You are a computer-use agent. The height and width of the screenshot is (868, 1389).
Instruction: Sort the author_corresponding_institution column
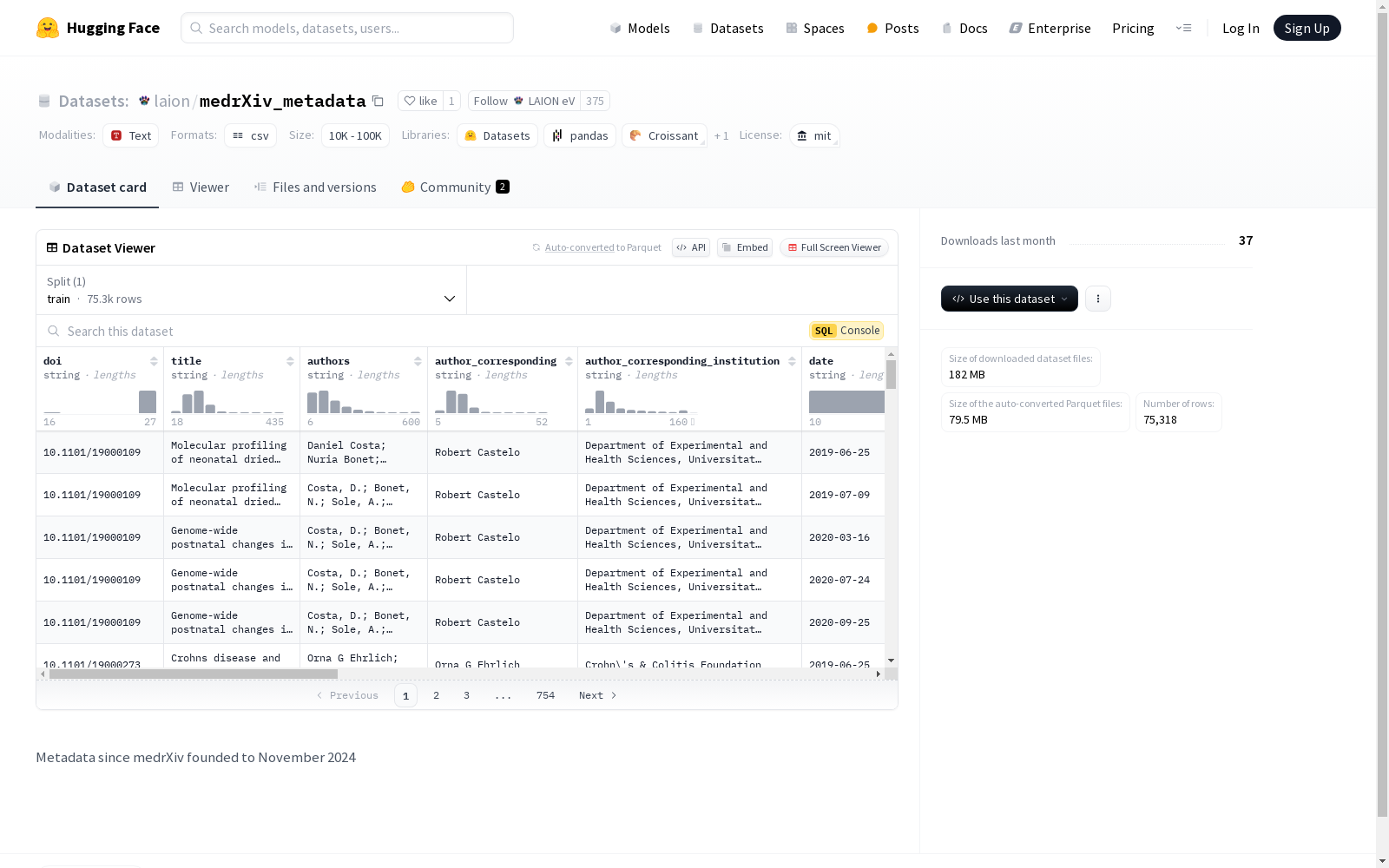(x=792, y=361)
